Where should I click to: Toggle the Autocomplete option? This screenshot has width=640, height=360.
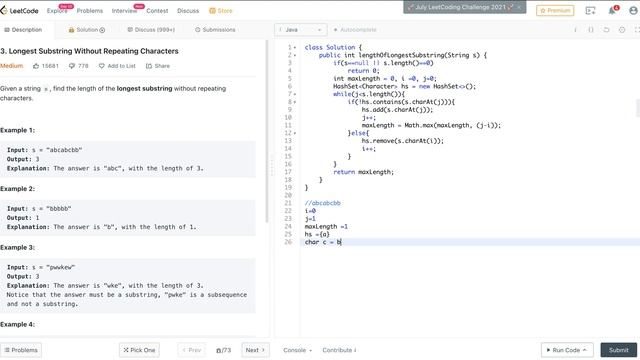click(355, 30)
